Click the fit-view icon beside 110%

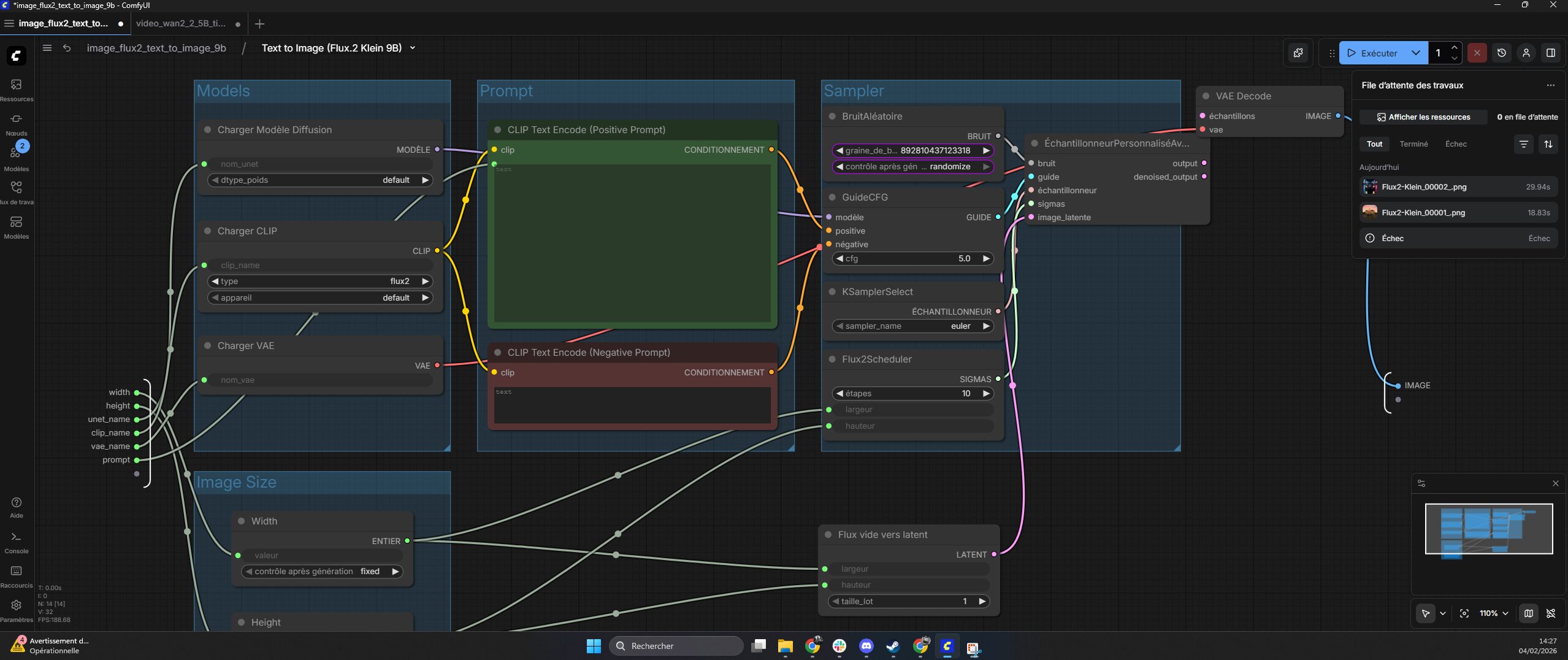1464,613
